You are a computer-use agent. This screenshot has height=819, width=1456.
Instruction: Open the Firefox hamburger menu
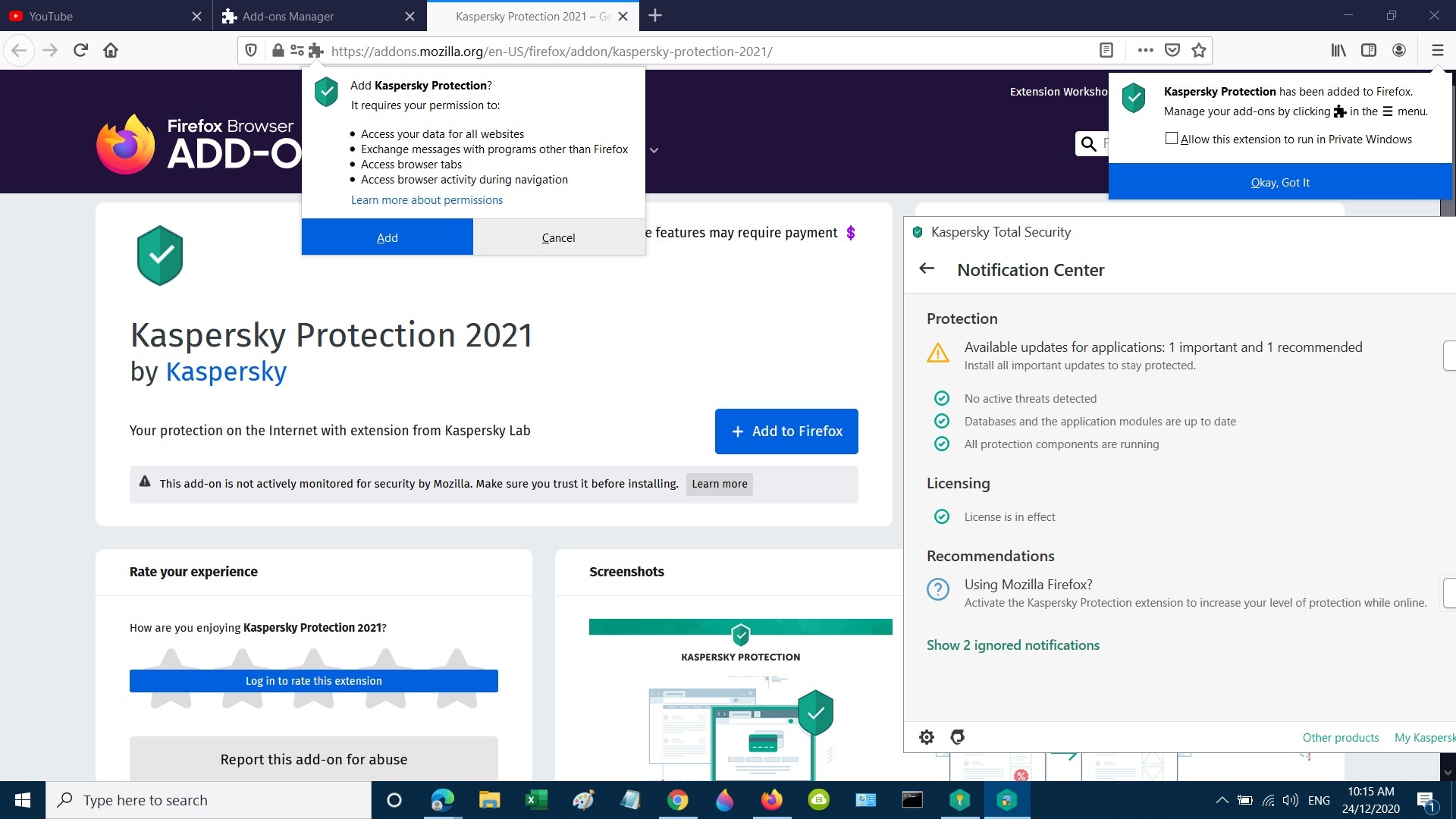tap(1437, 51)
